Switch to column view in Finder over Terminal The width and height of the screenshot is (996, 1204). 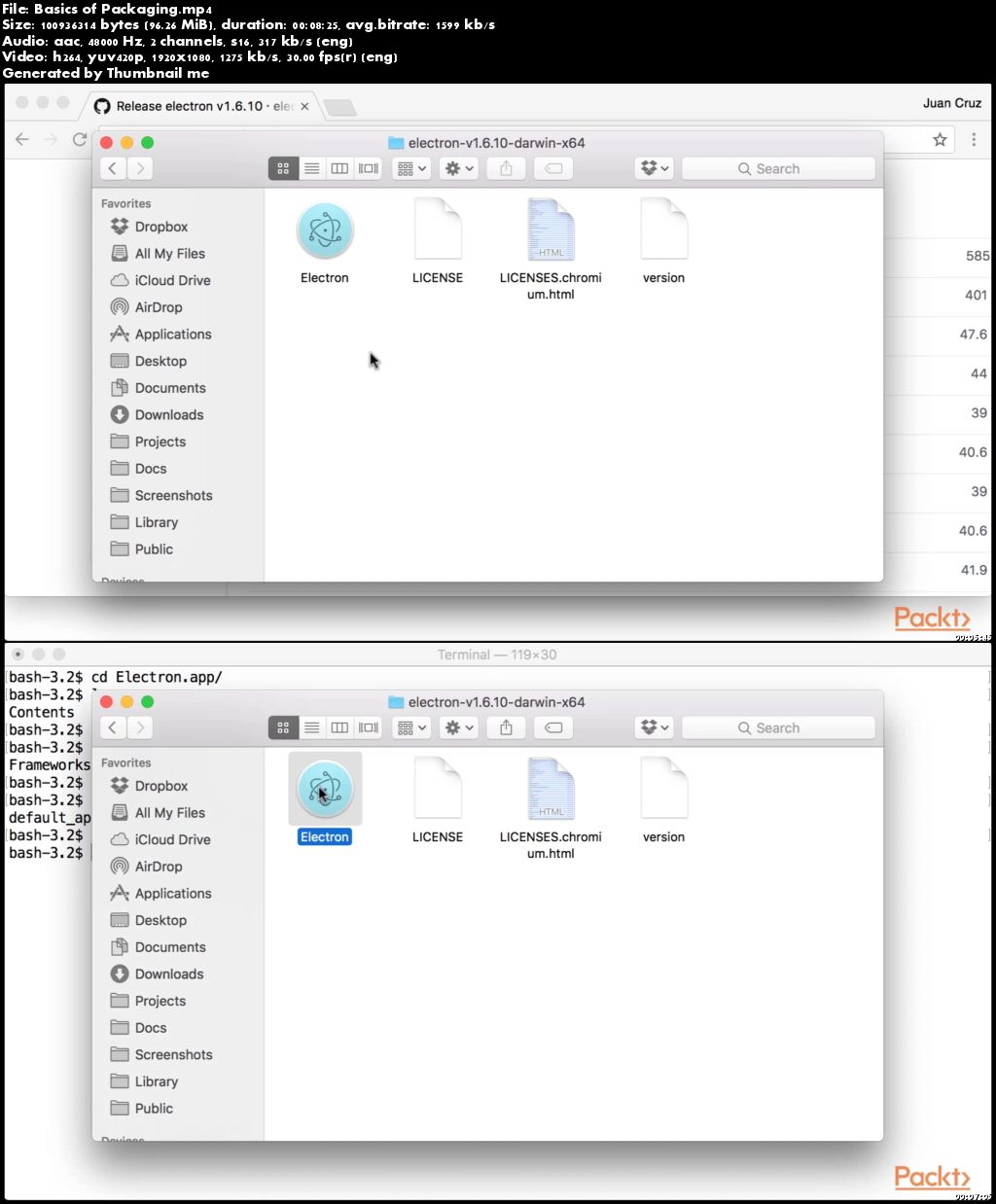click(x=339, y=727)
